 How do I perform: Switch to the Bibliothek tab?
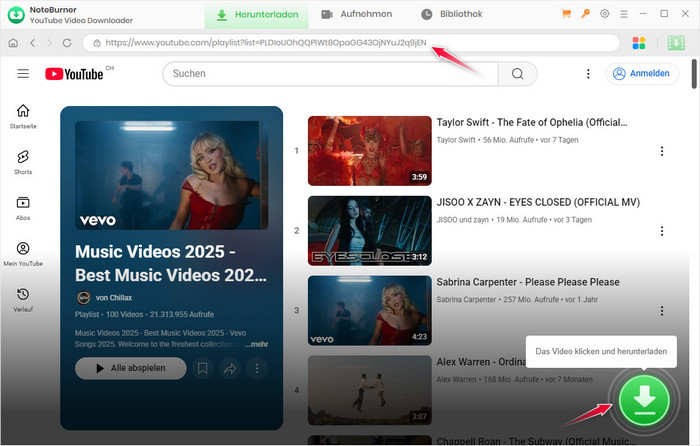click(452, 14)
